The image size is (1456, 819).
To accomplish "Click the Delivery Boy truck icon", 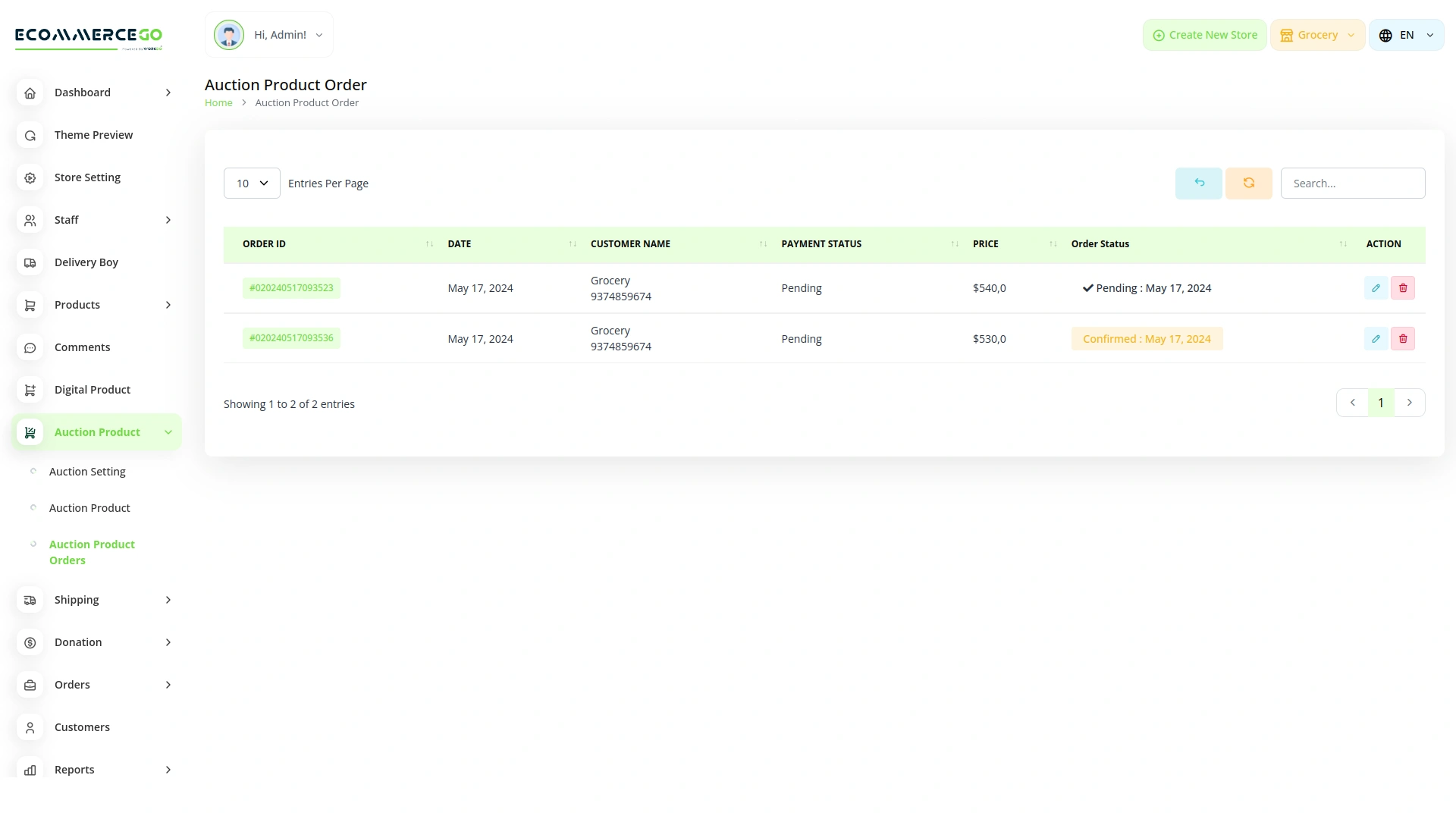I will [x=30, y=262].
